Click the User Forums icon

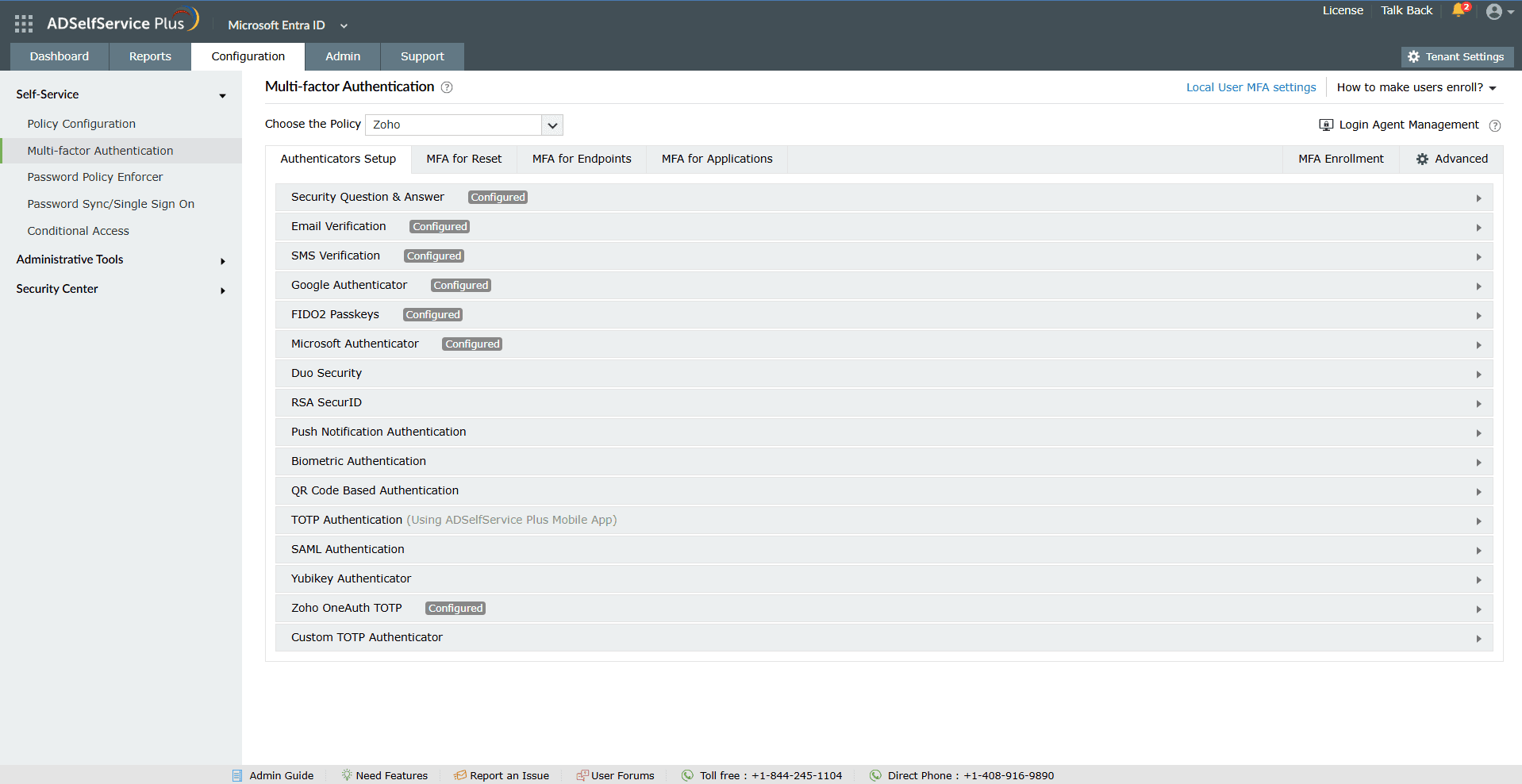[x=582, y=775]
